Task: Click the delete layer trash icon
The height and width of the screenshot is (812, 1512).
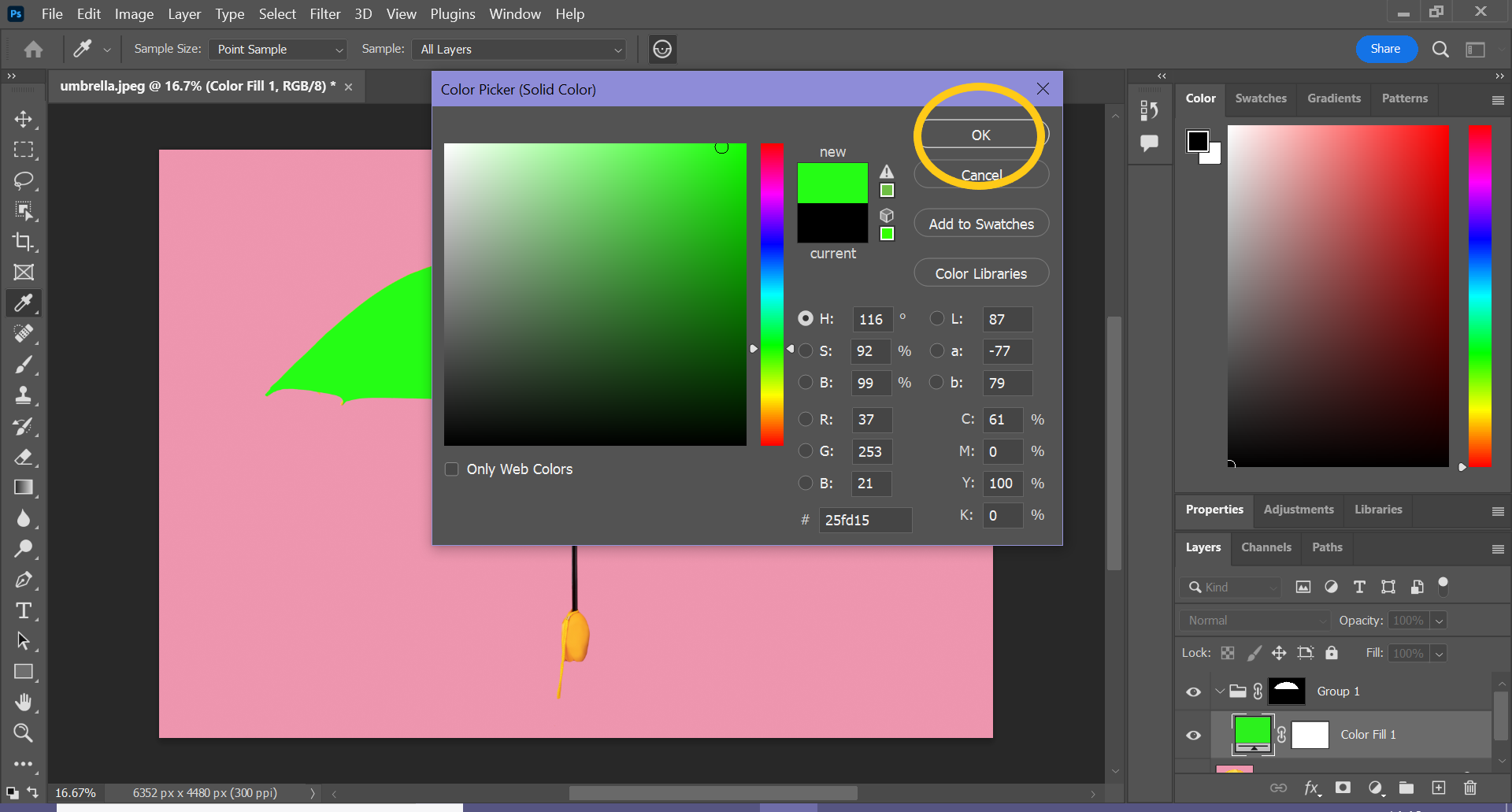Action: pyautogui.click(x=1469, y=788)
